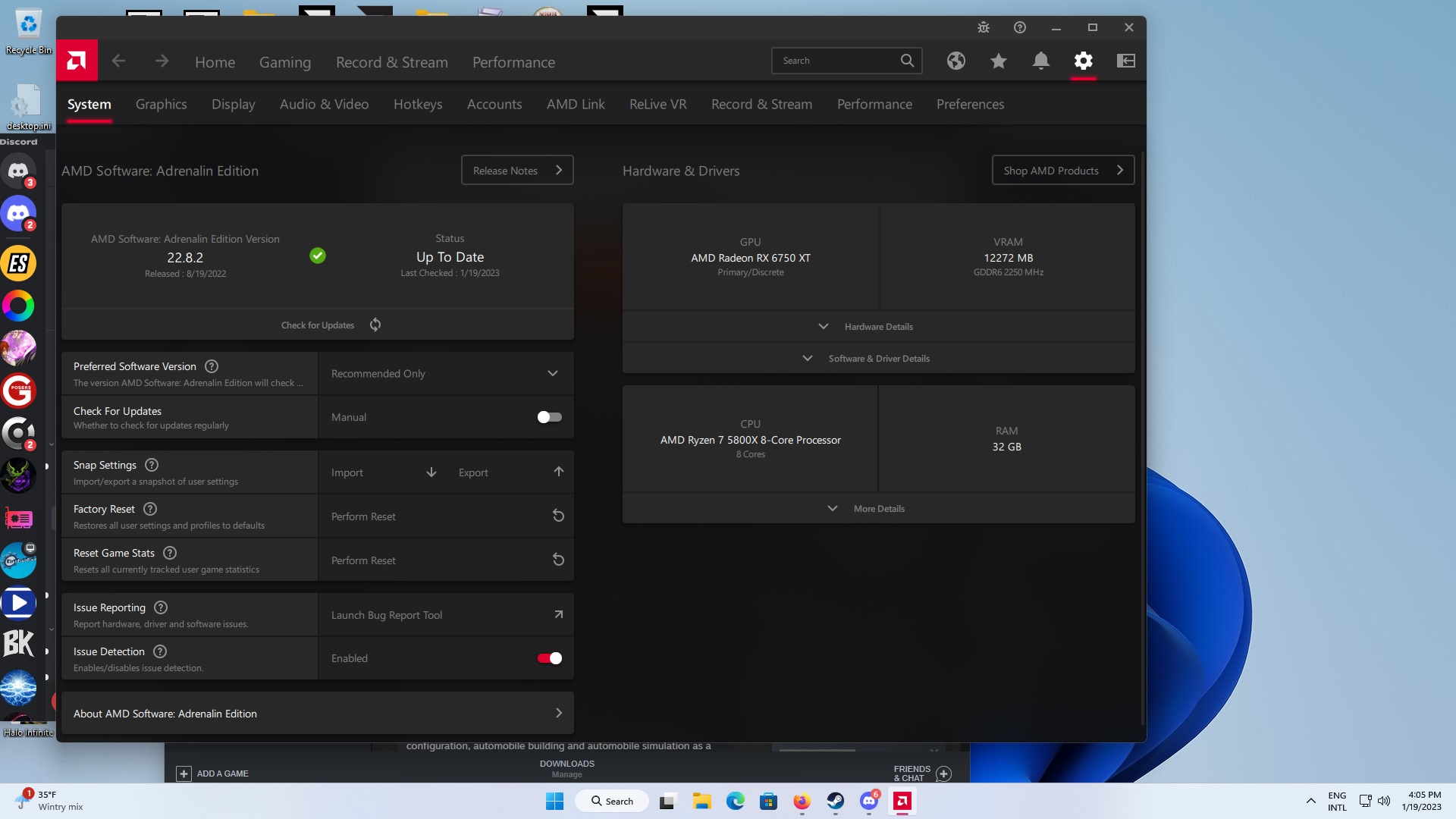Screen dimensions: 1456x819
Task: Open FRIENDS & CHAT in Steam window
Action: click(922, 773)
